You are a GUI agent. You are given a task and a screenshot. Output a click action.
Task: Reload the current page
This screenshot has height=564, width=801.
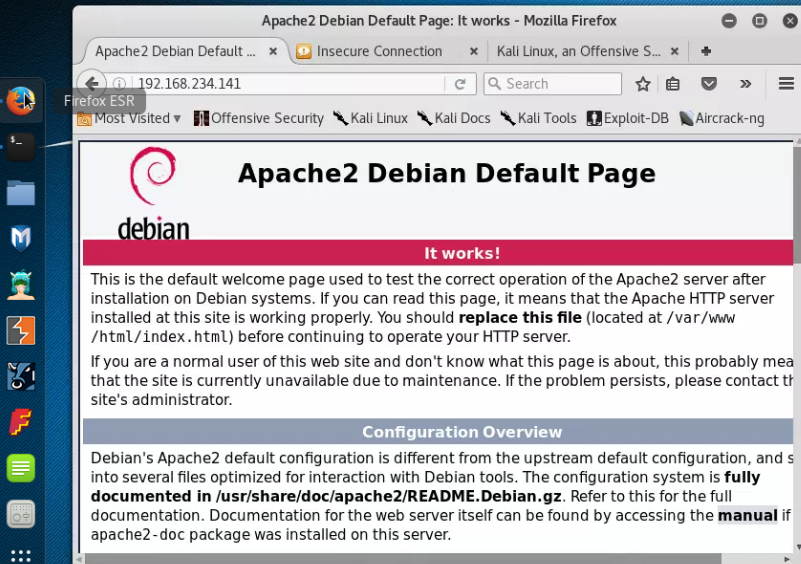click(460, 84)
